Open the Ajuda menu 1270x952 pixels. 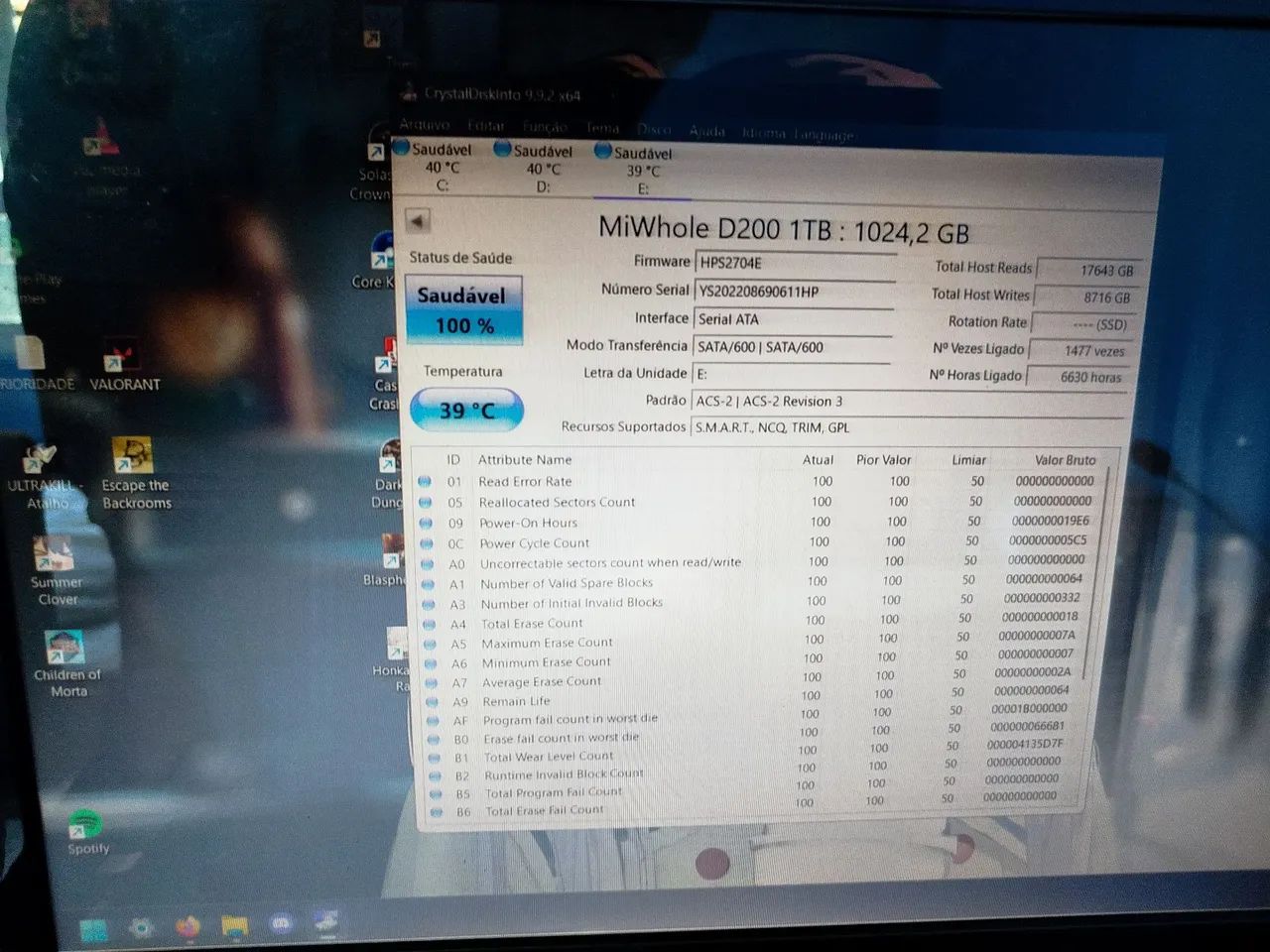707,131
